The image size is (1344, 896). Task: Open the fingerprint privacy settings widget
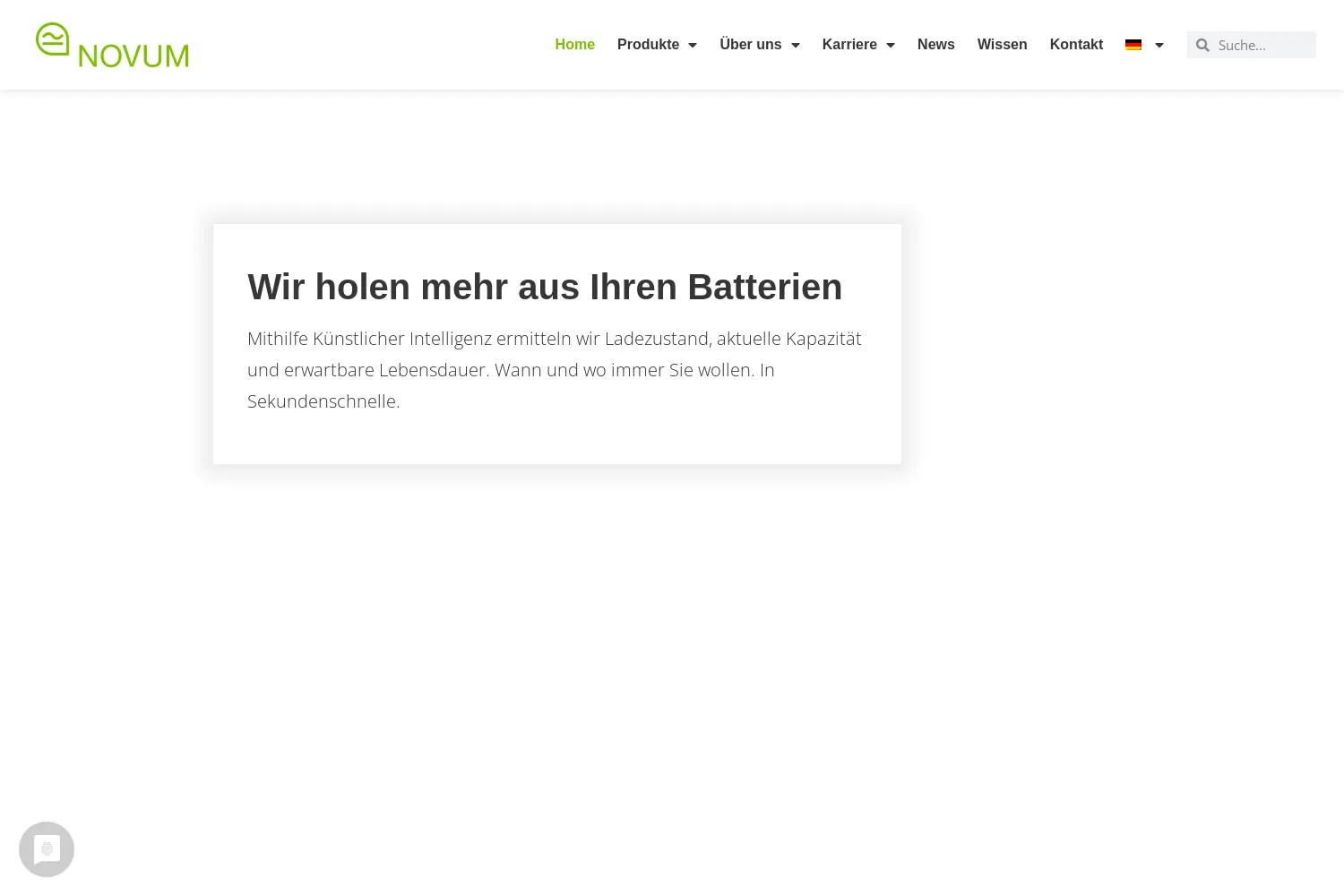[x=47, y=849]
